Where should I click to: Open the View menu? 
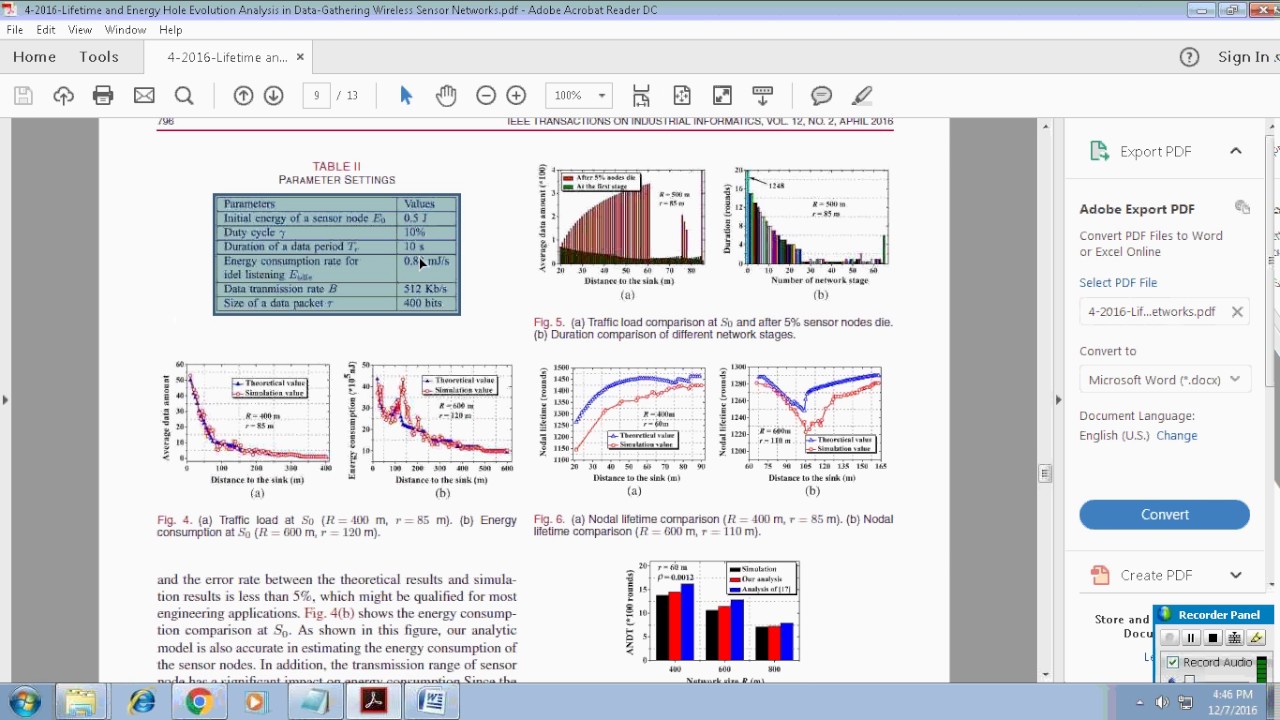pyautogui.click(x=80, y=30)
